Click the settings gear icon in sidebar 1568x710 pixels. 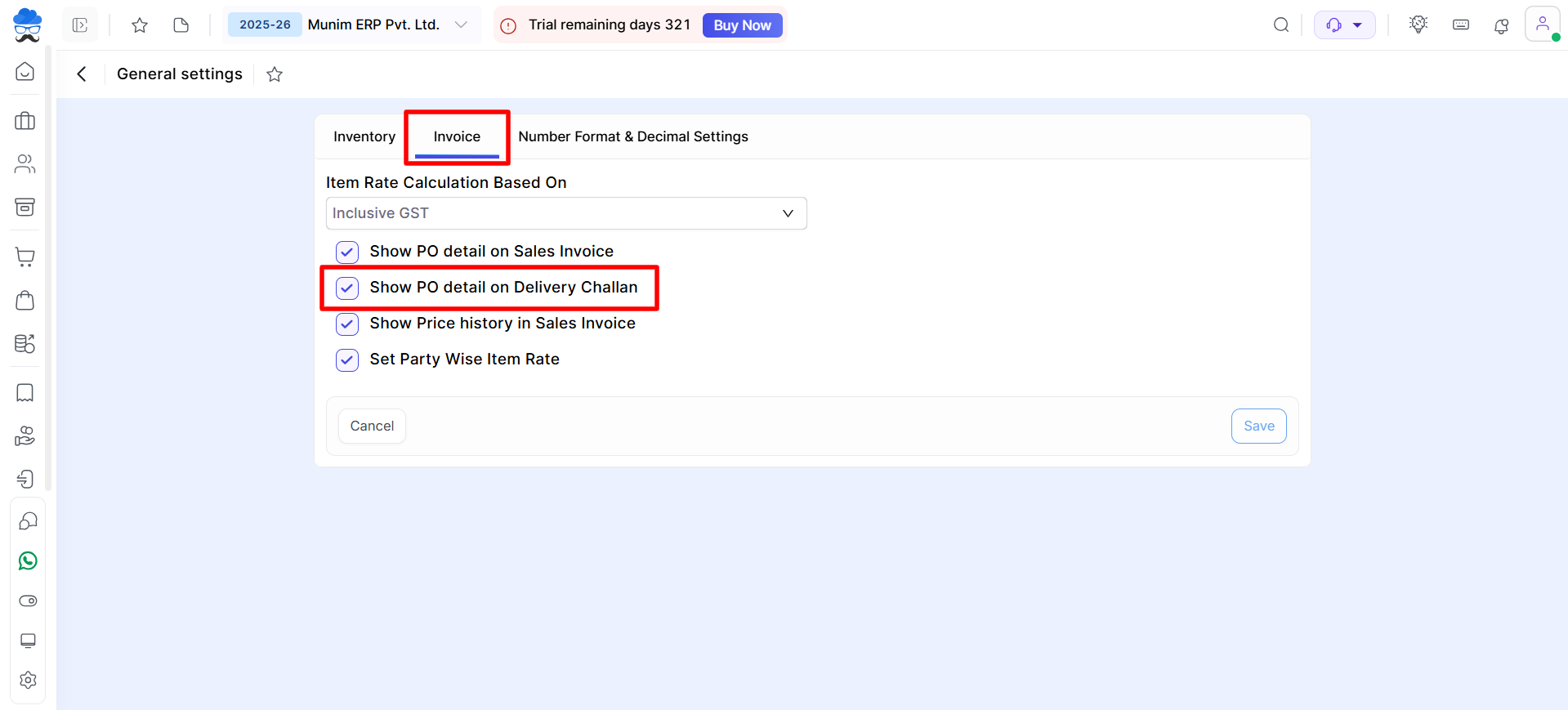28,680
